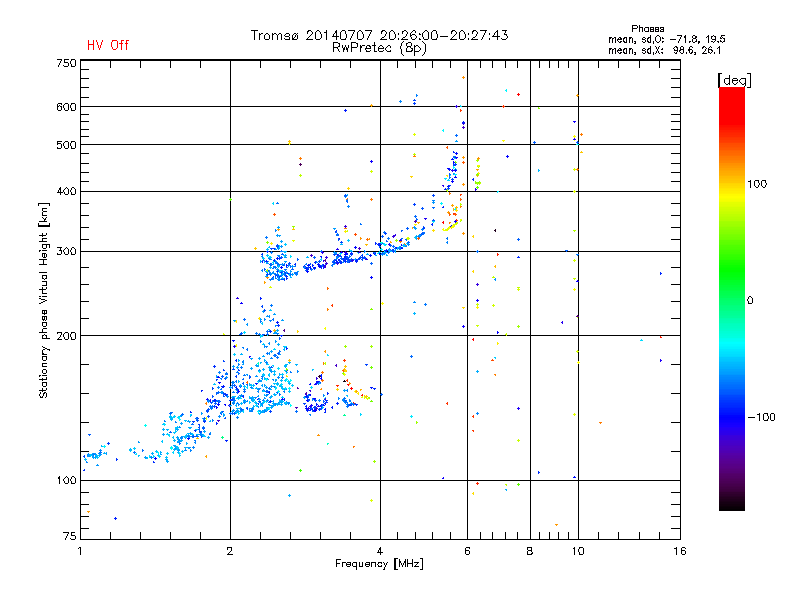The image size is (800, 600).
Task: Click colorbar tick label '0'
Action: point(750,301)
